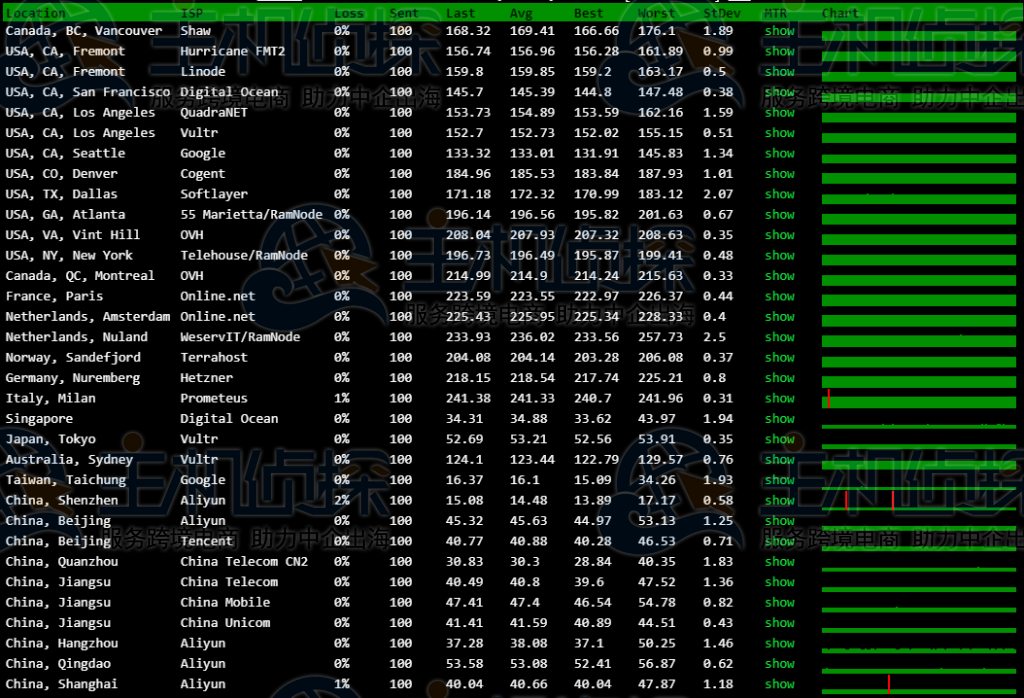This screenshot has height=698, width=1024.
Task: Show MTR for Amsterdam Online.net row
Action: 780,317
